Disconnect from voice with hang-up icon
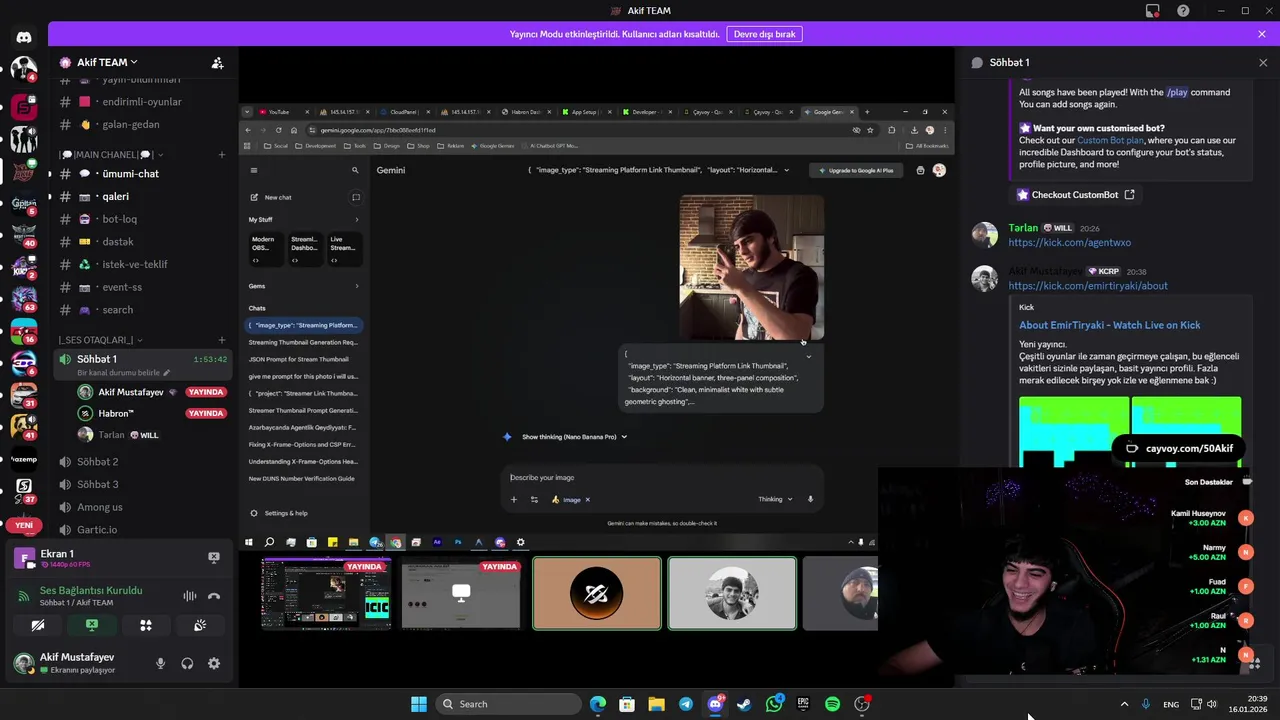This screenshot has height=720, width=1280. [x=213, y=596]
